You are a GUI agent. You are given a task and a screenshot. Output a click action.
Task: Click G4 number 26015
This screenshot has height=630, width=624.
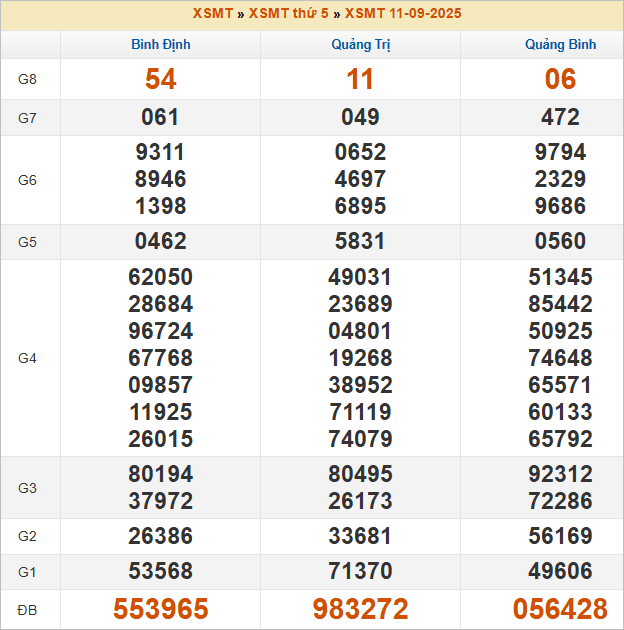tap(161, 439)
